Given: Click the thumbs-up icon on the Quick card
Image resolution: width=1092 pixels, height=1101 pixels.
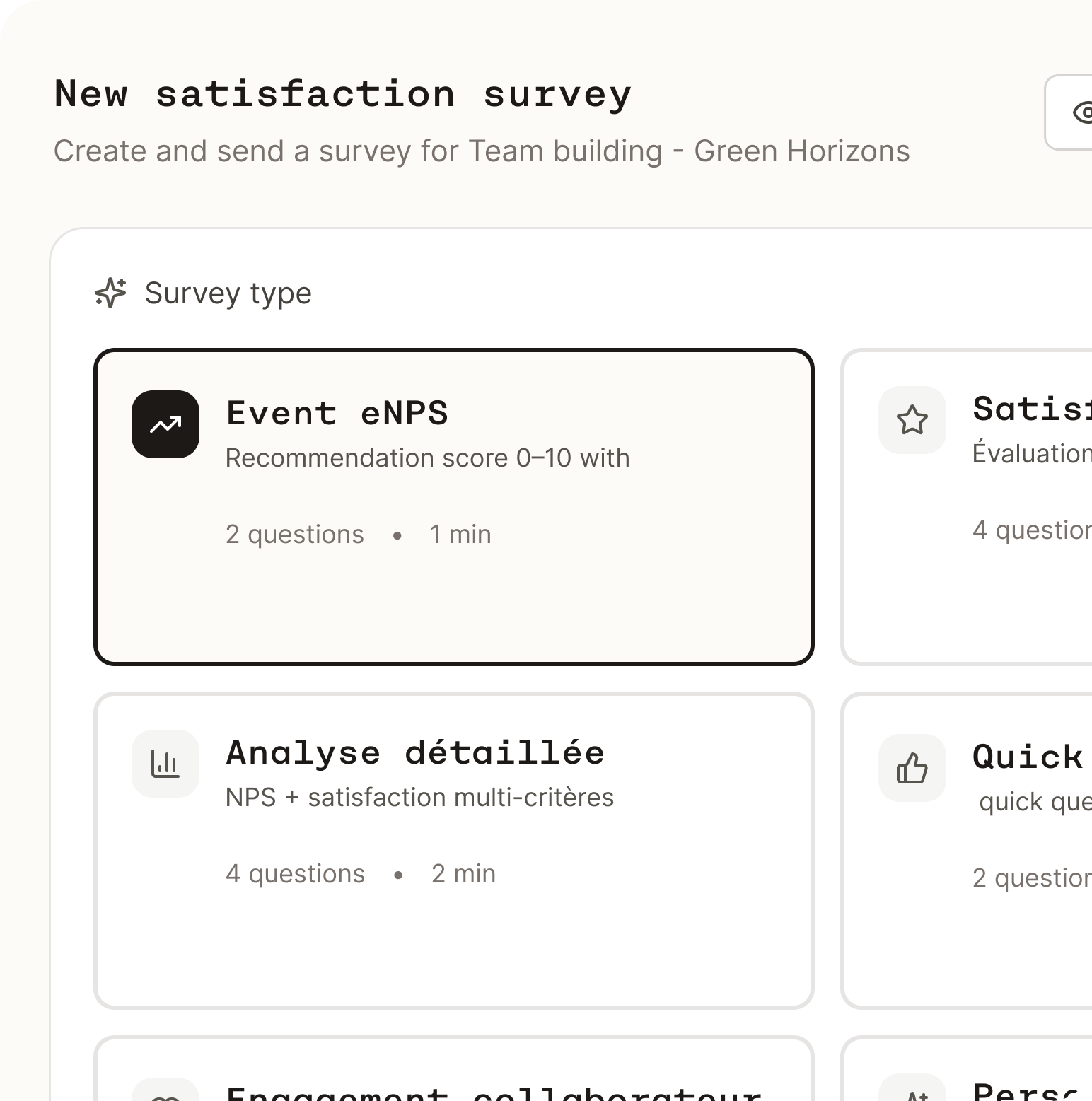Looking at the screenshot, I should pyautogui.click(x=912, y=768).
